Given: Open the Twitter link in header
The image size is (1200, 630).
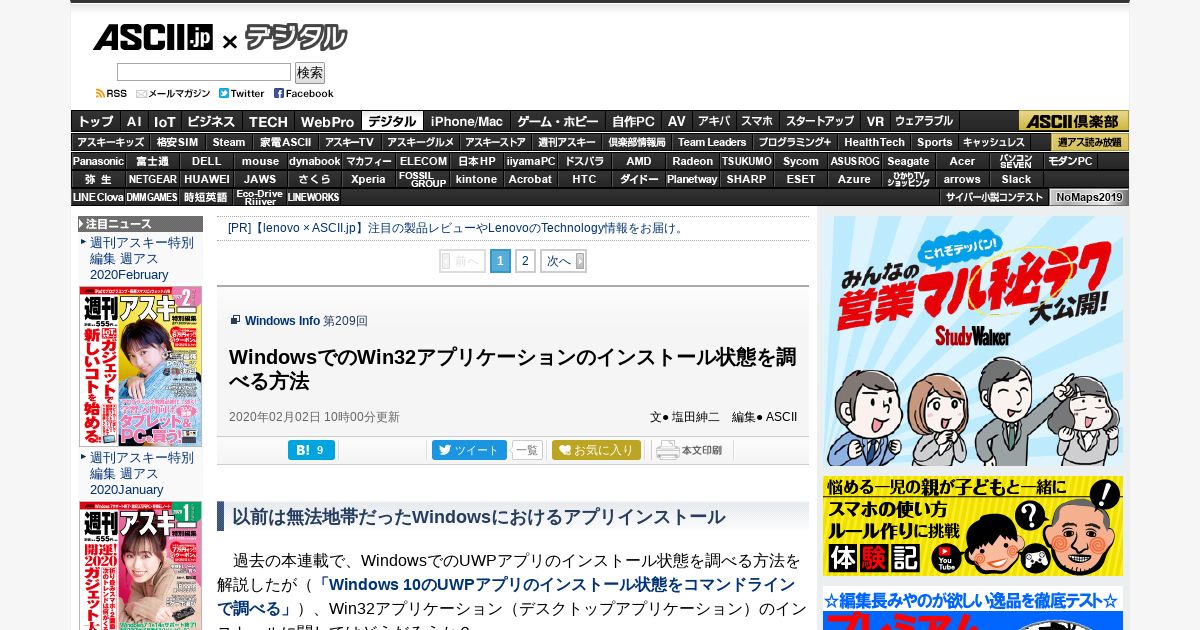Looking at the screenshot, I should coord(242,94).
